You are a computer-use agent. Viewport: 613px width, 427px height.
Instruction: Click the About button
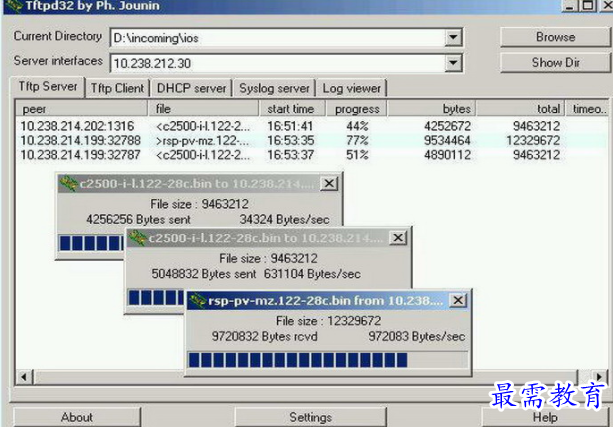(77, 417)
